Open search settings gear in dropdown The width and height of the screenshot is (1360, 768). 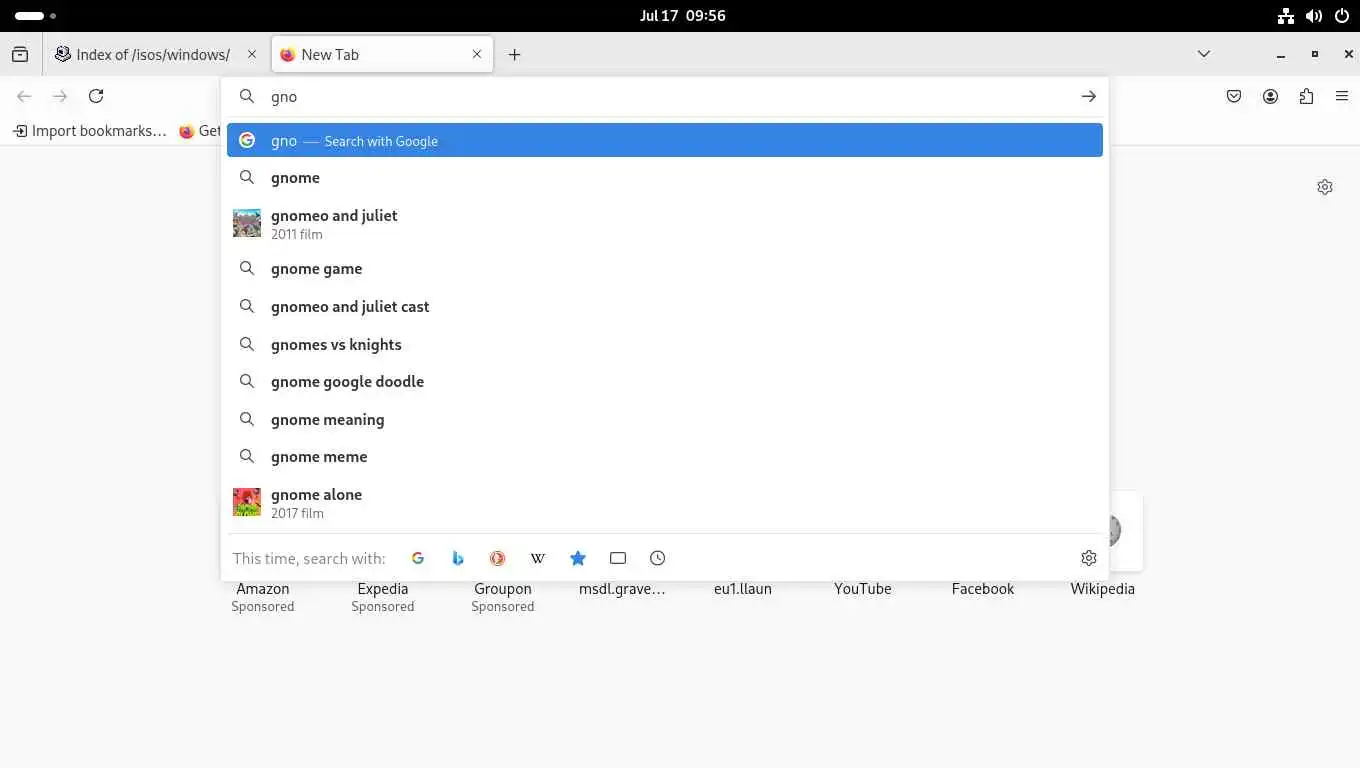1089,558
